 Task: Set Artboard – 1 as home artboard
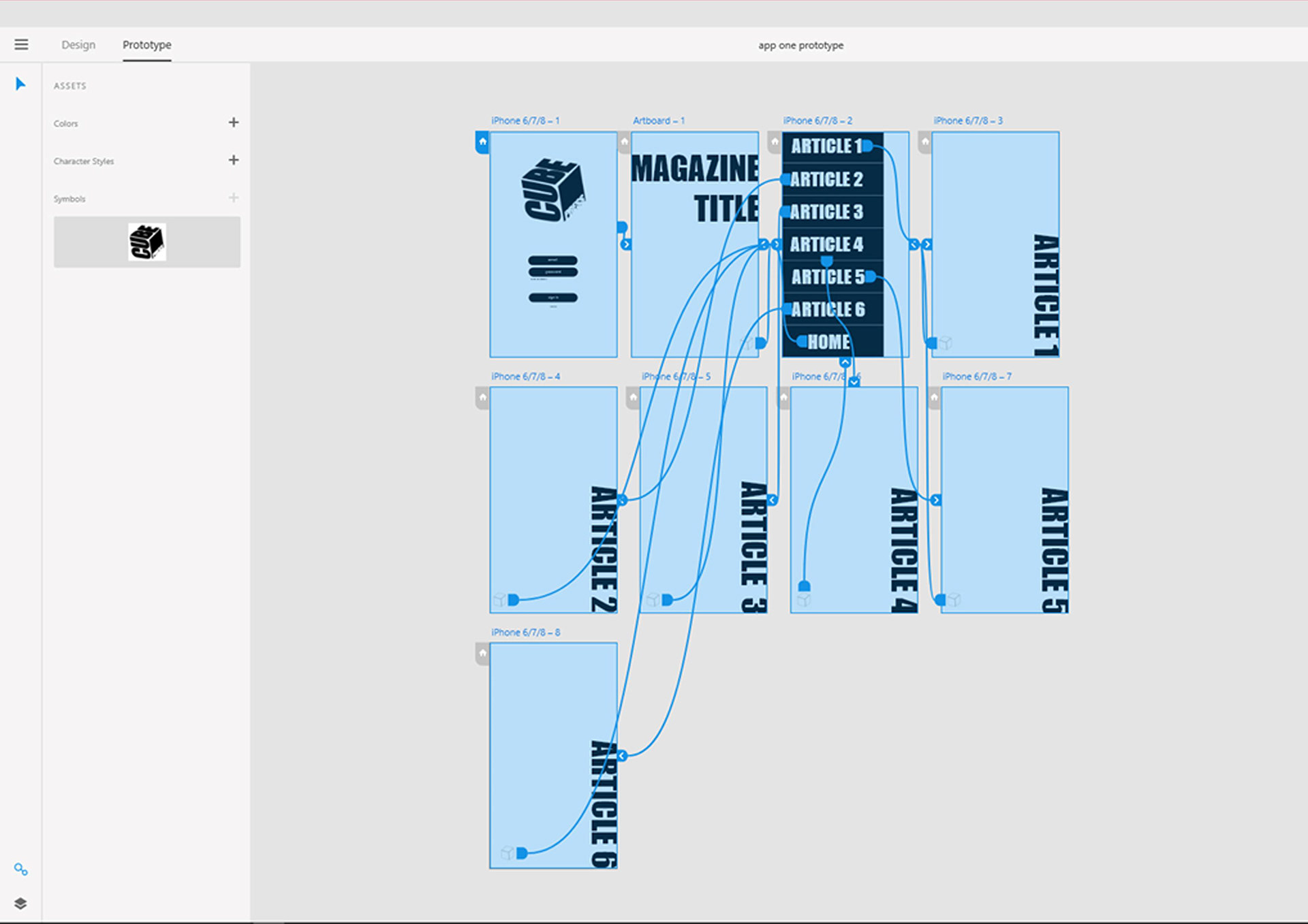(x=624, y=142)
